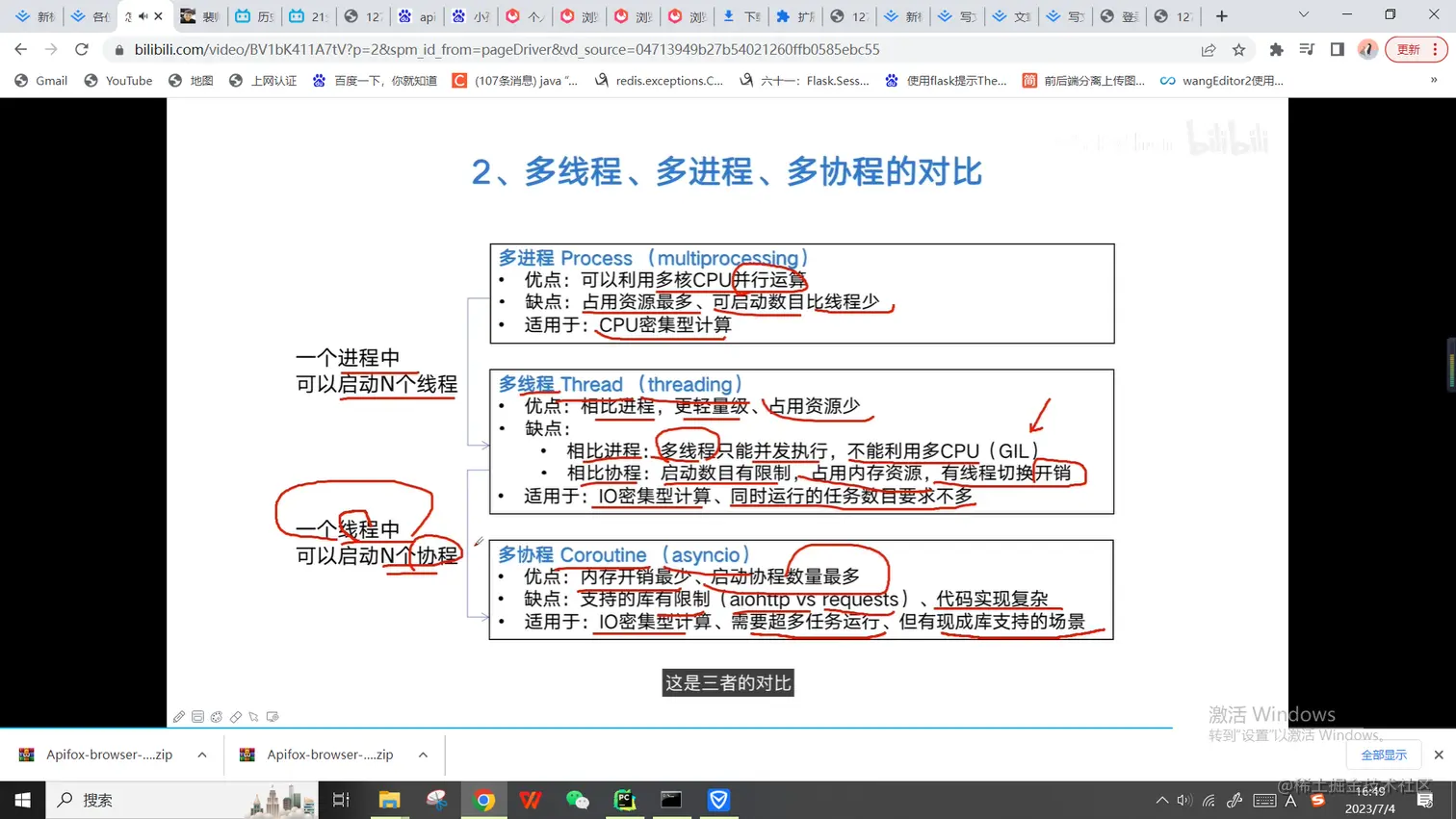Switch to the tab labeled 各

pyautogui.click(x=91, y=16)
